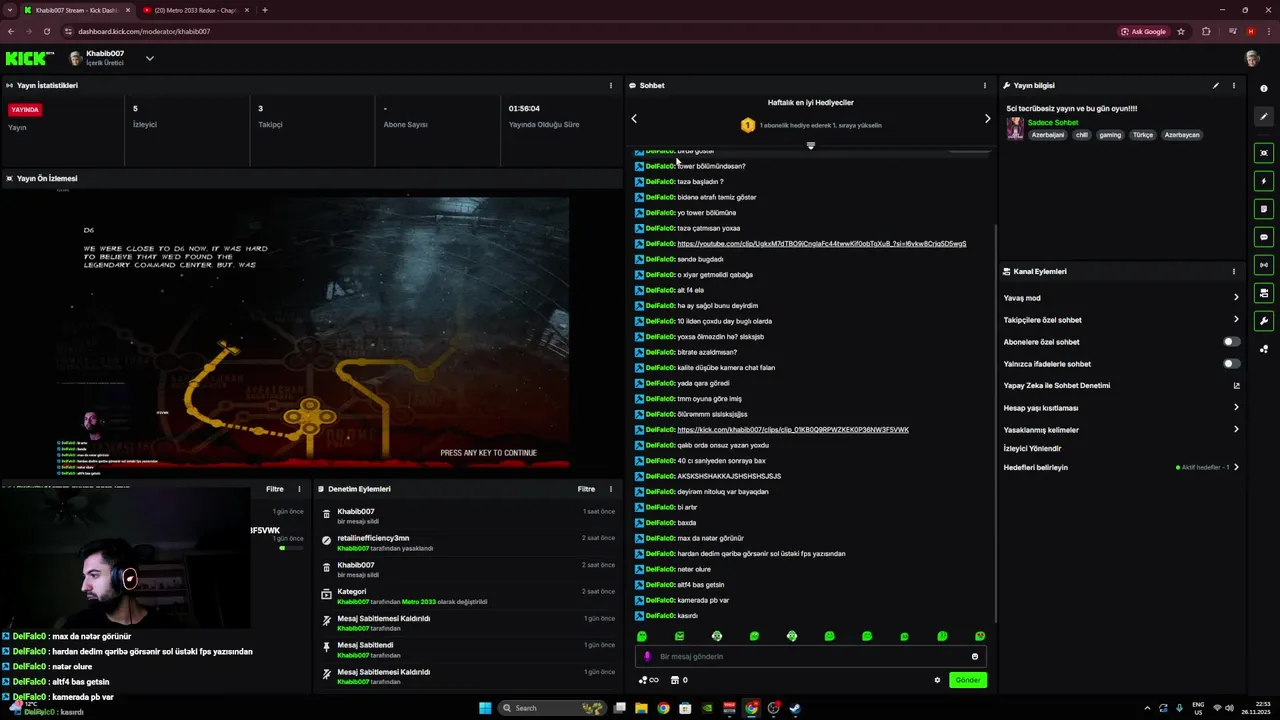Screen dimensions: 1280x720
Task: Click the Azerbaijani tag
Action: [x=1048, y=135]
